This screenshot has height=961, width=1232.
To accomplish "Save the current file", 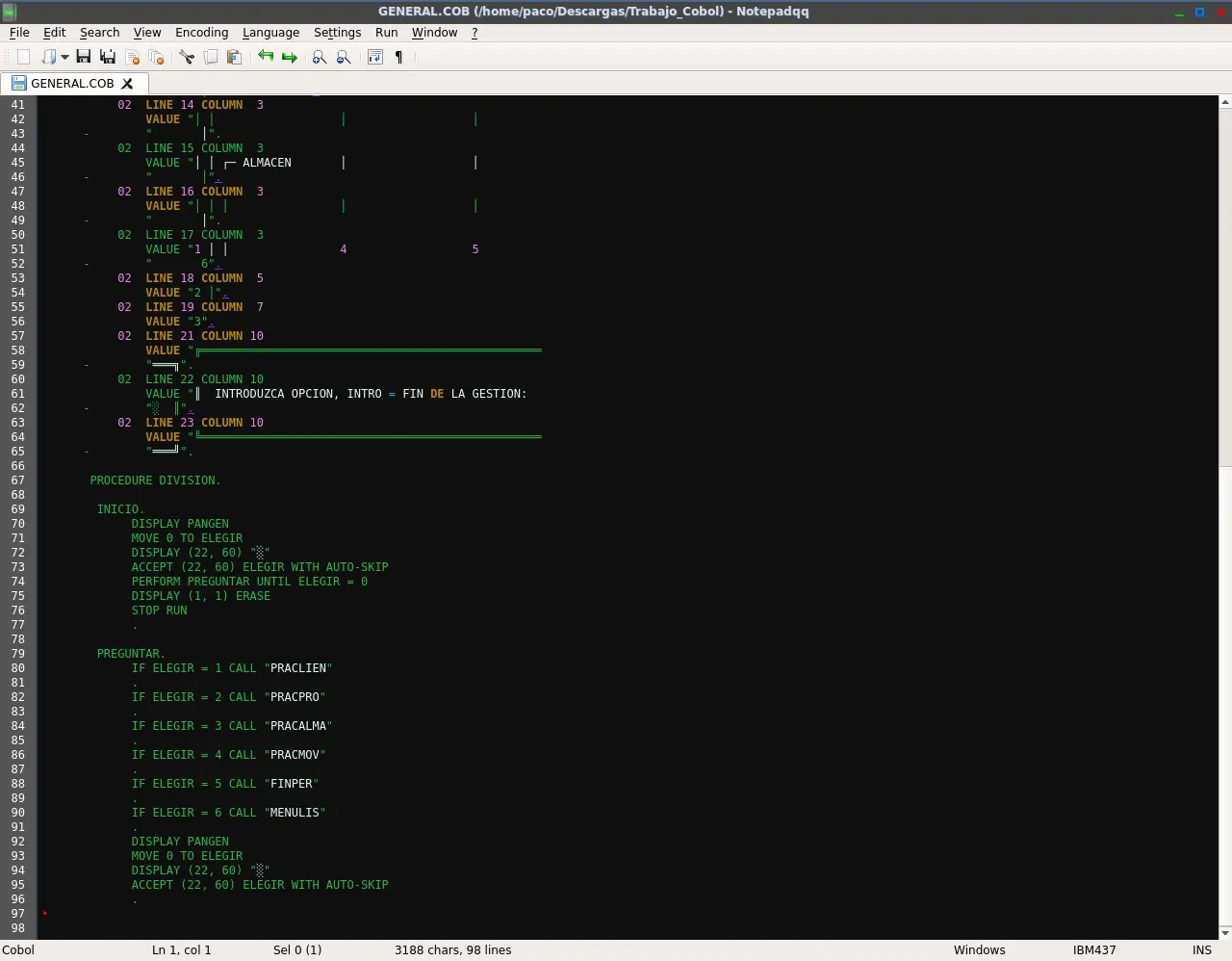I will pos(84,57).
